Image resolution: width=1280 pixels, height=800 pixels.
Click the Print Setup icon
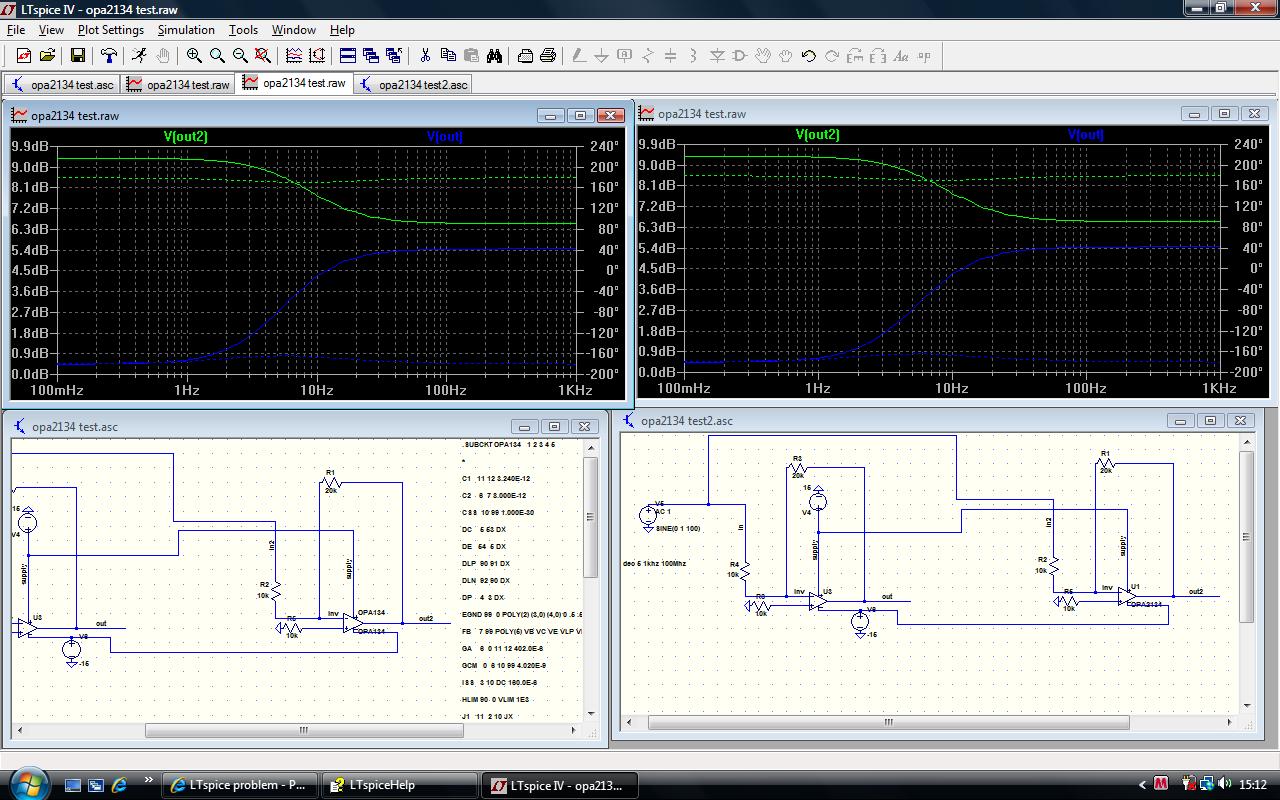pos(525,56)
